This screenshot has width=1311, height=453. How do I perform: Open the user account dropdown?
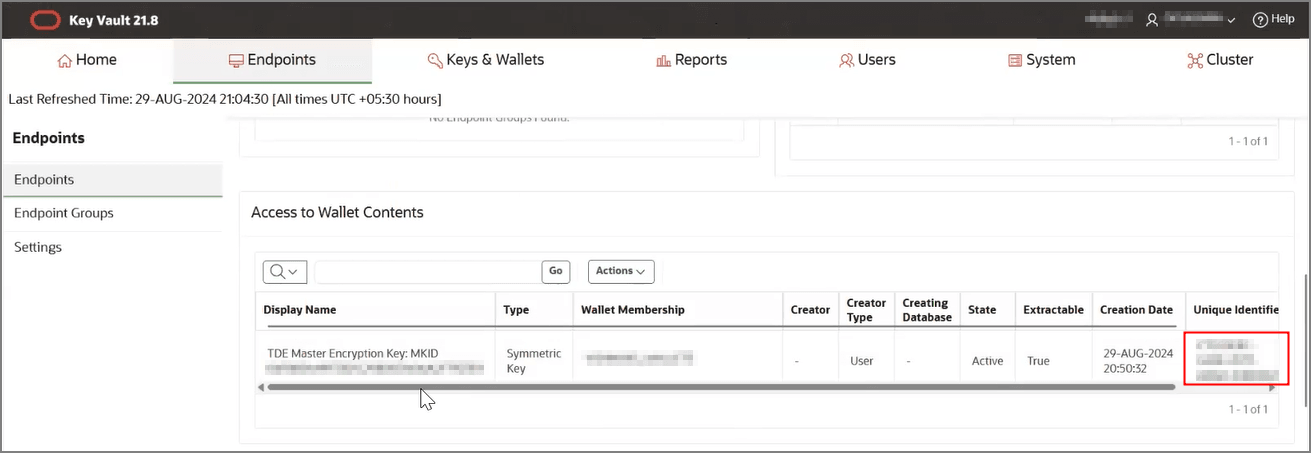click(x=1192, y=19)
